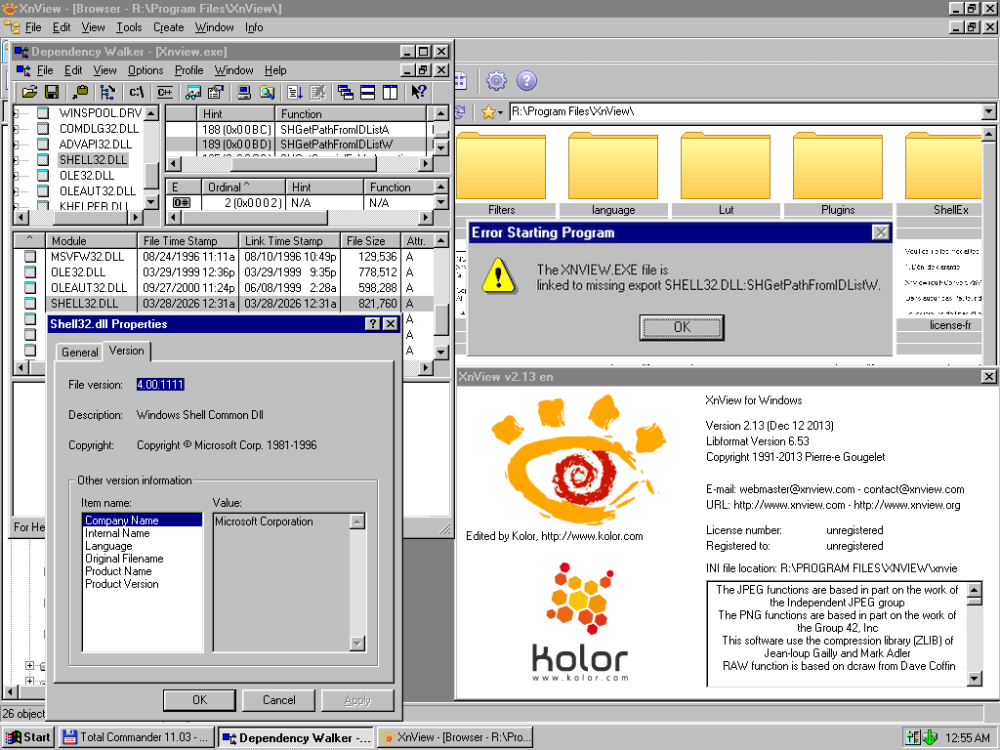The width and height of the screenshot is (1000, 750).
Task: Open XnView settings gear icon
Action: (x=496, y=81)
